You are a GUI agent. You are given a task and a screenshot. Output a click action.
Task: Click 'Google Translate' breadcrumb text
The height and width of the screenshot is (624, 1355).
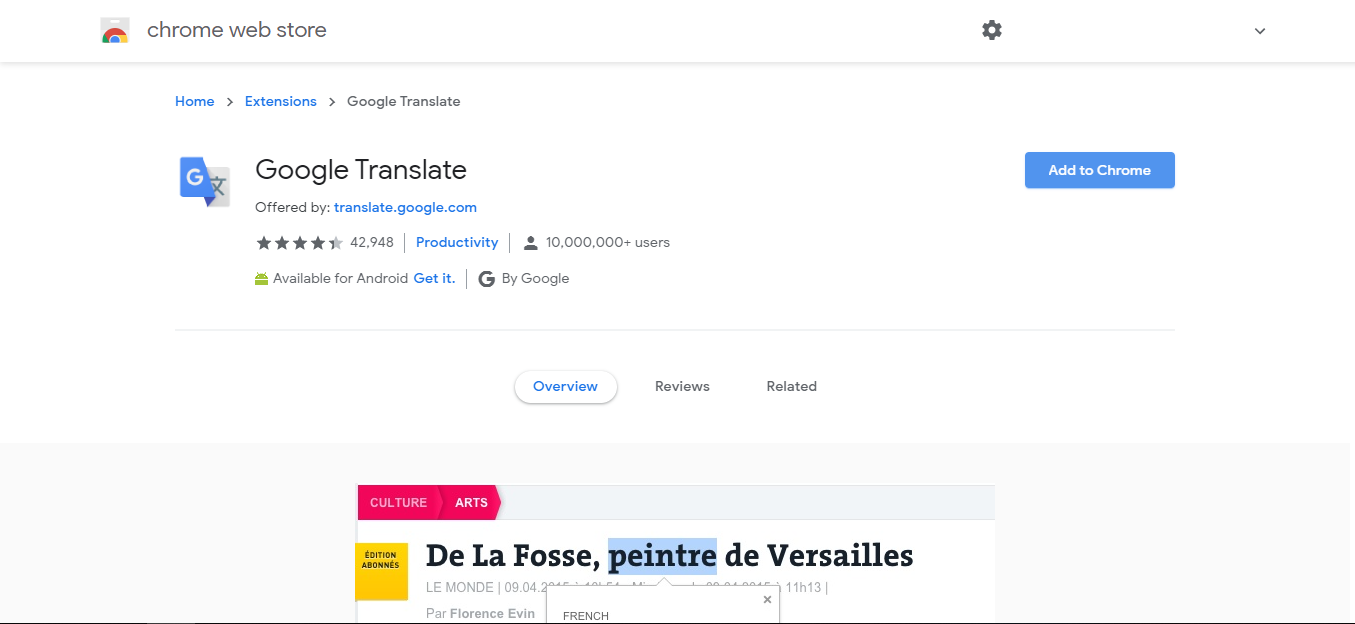click(x=404, y=101)
